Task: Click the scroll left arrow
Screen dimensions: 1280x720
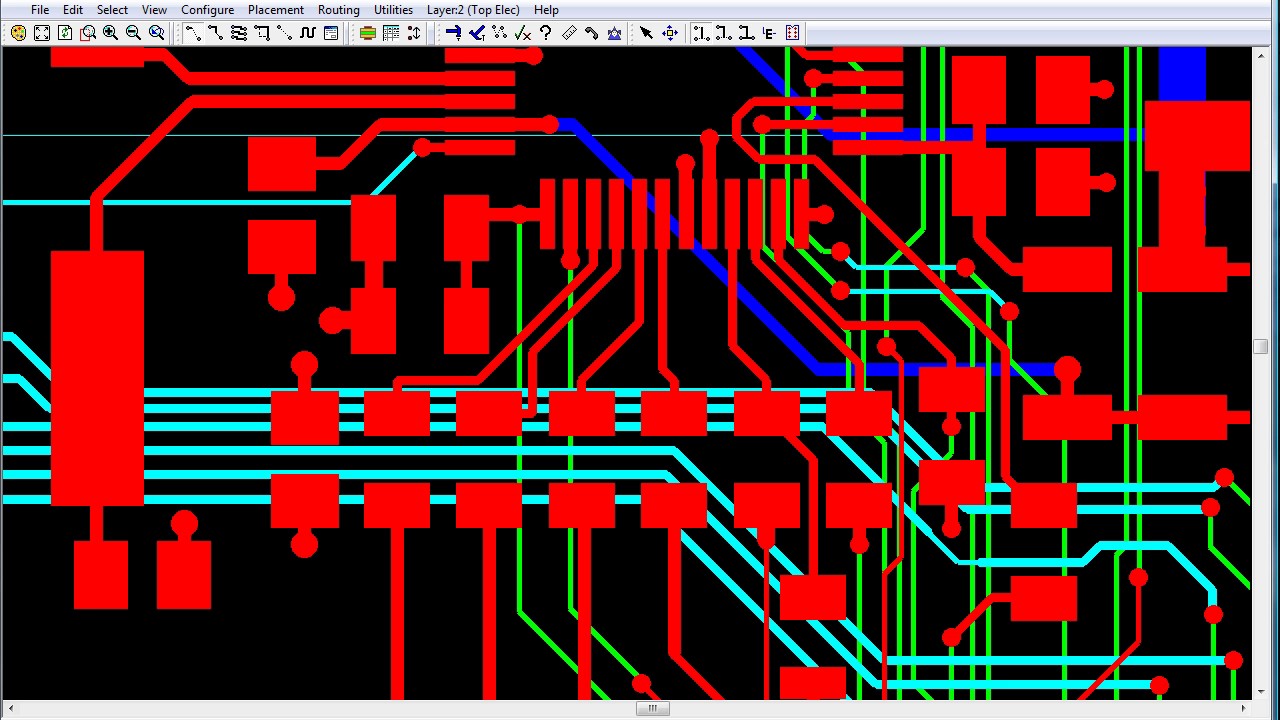Action: 10,709
